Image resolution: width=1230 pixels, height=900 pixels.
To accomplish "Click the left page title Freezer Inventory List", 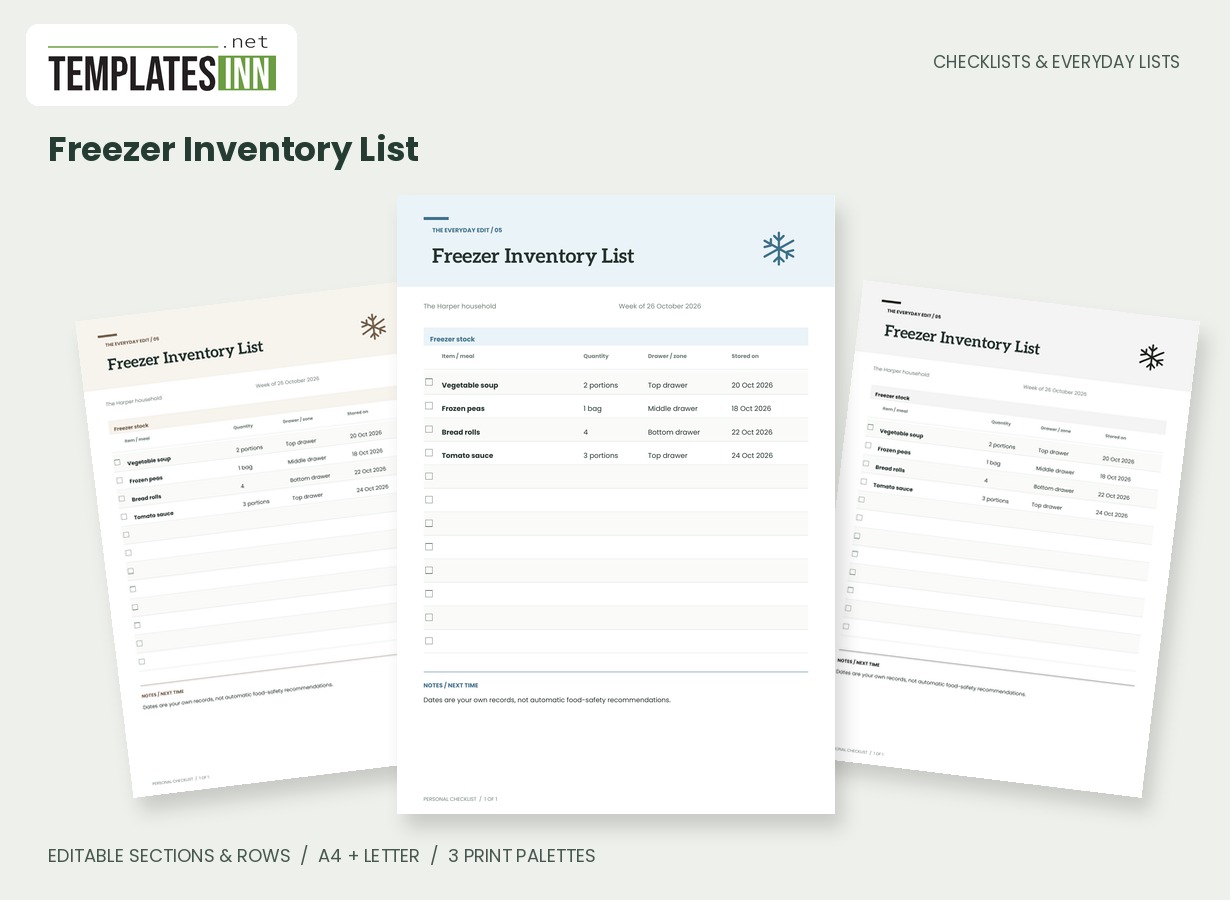I will pos(186,355).
